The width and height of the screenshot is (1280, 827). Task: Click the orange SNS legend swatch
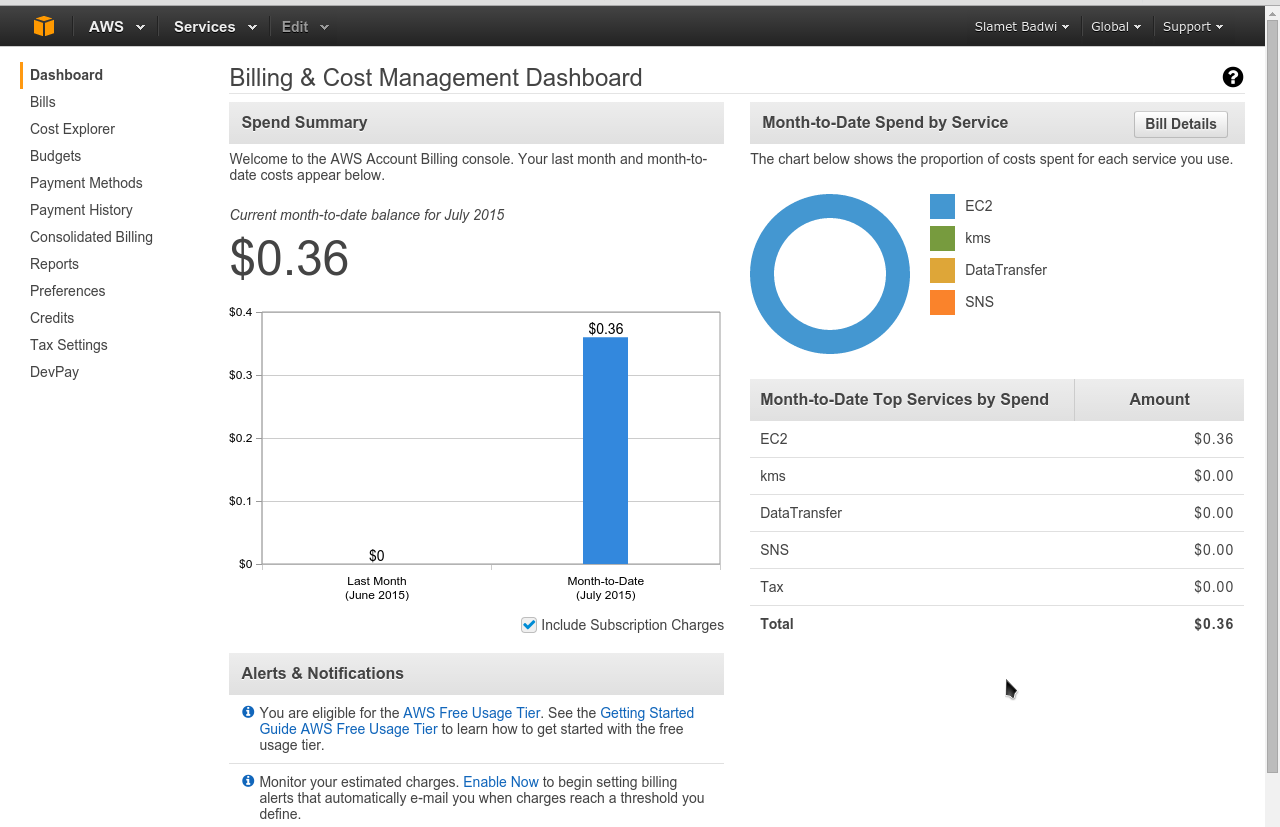coord(942,302)
